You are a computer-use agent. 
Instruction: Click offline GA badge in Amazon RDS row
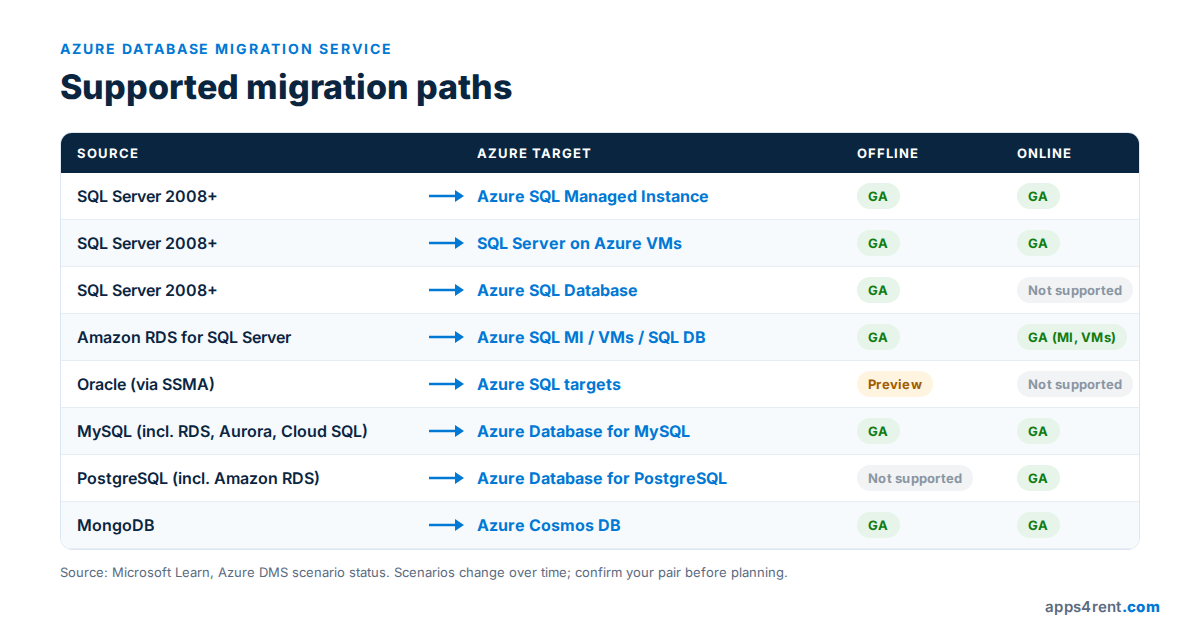click(878, 337)
